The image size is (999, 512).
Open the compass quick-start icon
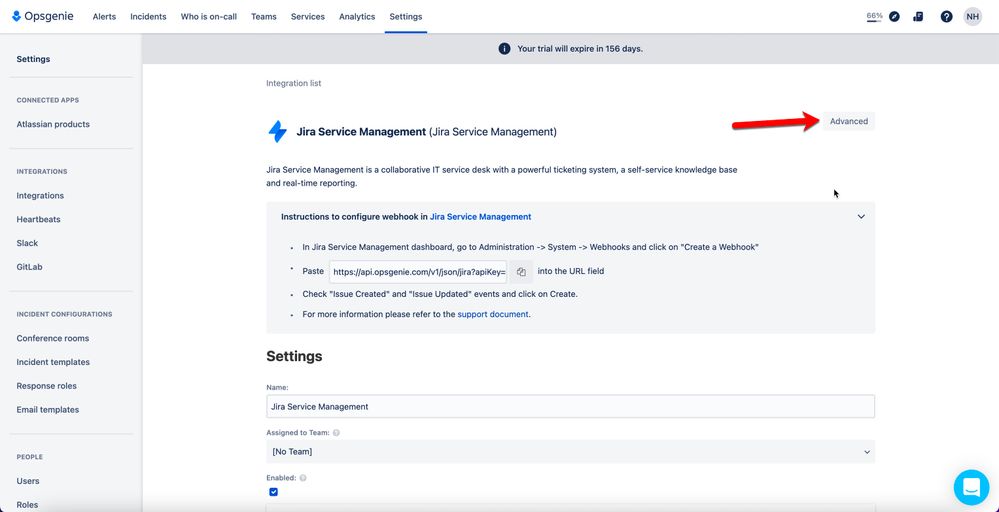tap(895, 17)
